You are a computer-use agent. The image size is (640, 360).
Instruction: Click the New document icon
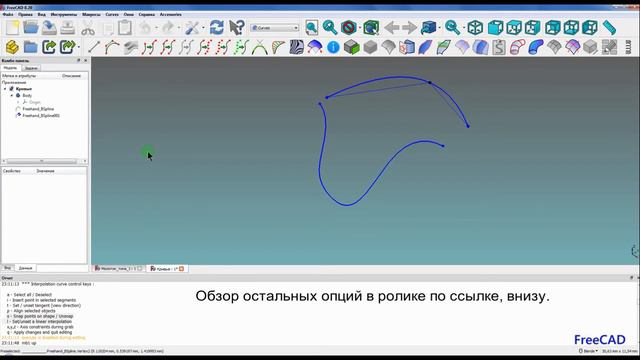coord(12,28)
